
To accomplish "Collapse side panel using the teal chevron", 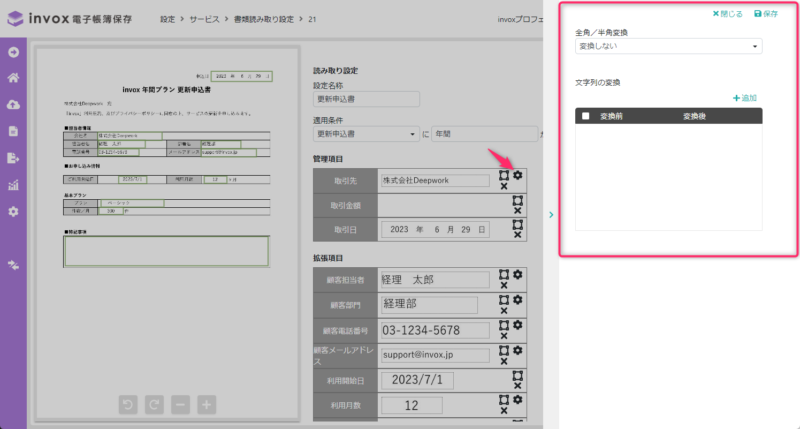I will click(x=551, y=214).
